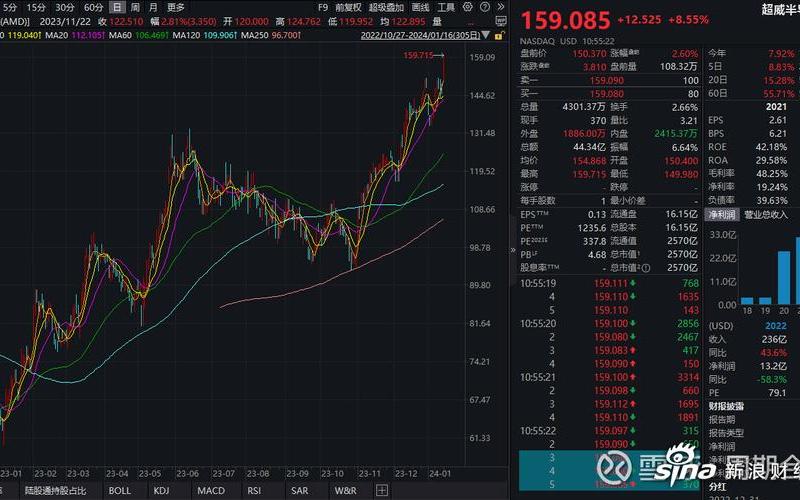Open 前复权 adjustment dropdown
The height and width of the screenshot is (500, 800).
[x=348, y=7]
